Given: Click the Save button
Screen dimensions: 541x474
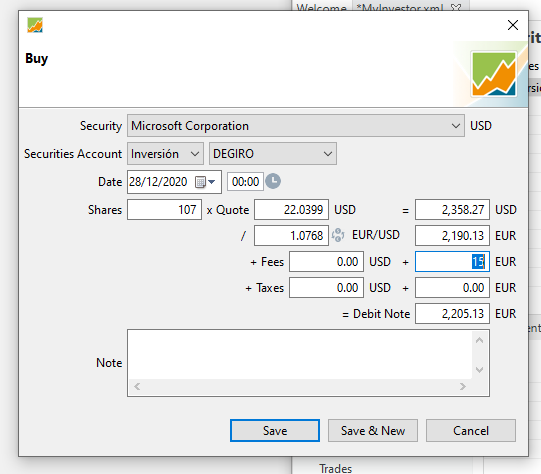Looking at the screenshot, I should tap(275, 431).
